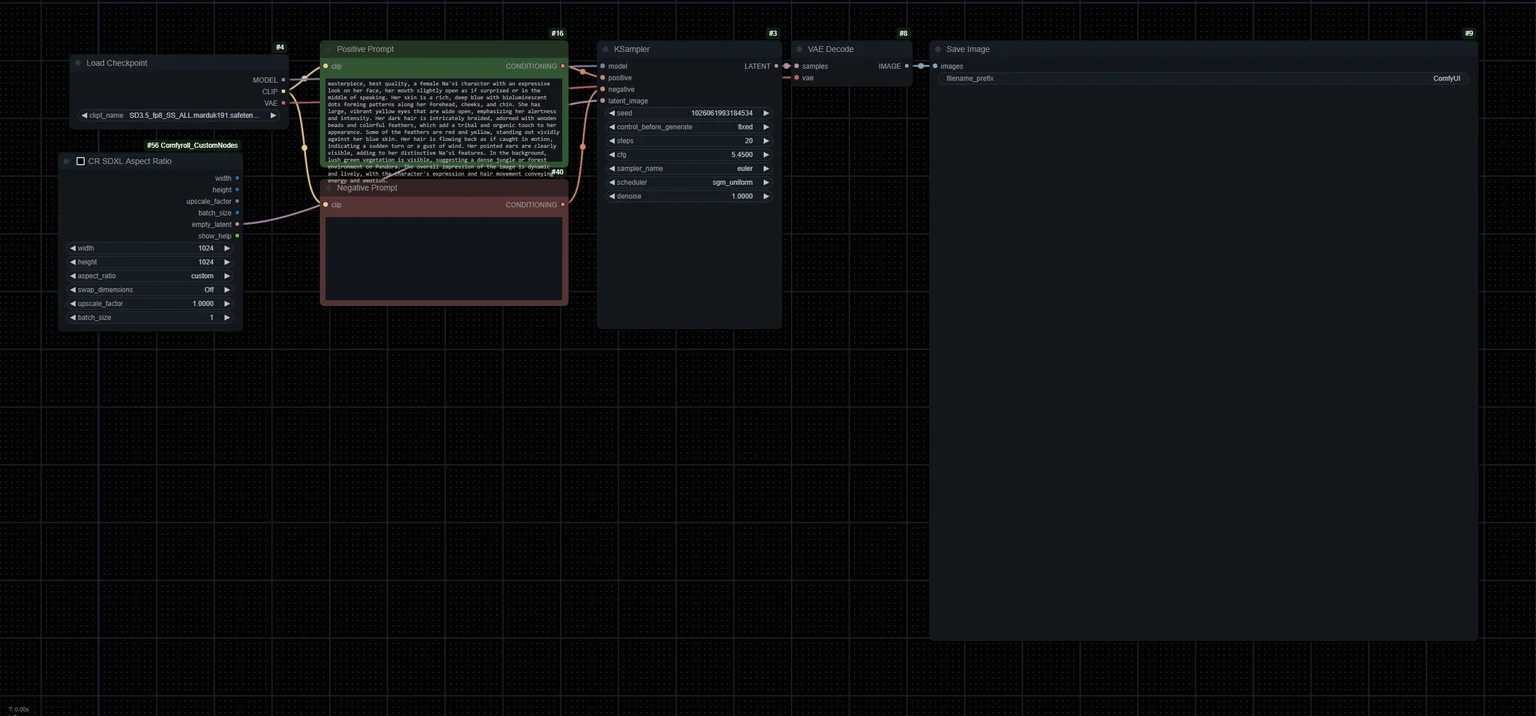This screenshot has height=716, width=1536.
Task: Decrease width with its left arrow
Action: click(x=73, y=248)
